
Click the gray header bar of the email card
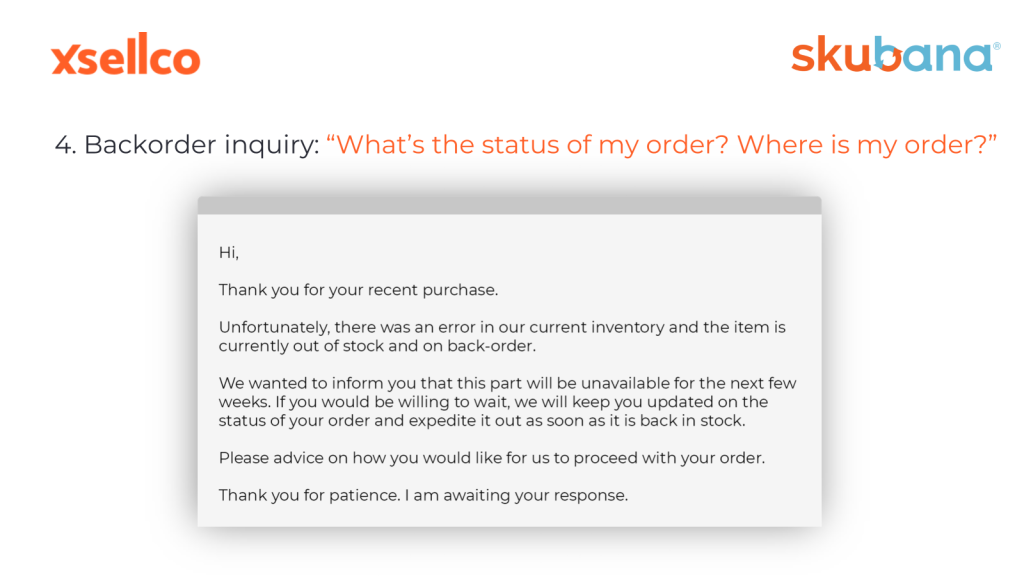[x=509, y=205]
